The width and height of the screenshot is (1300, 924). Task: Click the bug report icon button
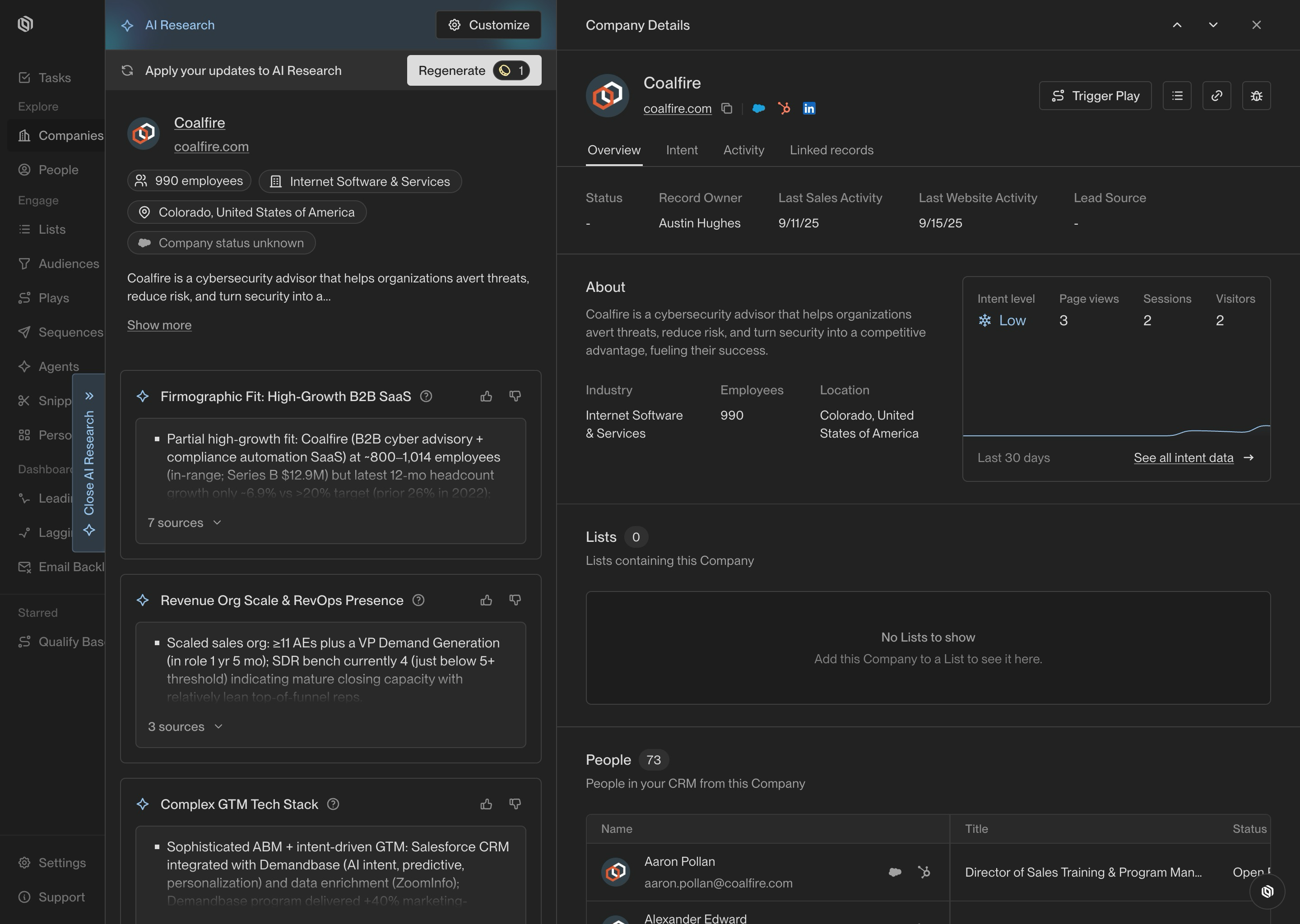click(x=1256, y=96)
